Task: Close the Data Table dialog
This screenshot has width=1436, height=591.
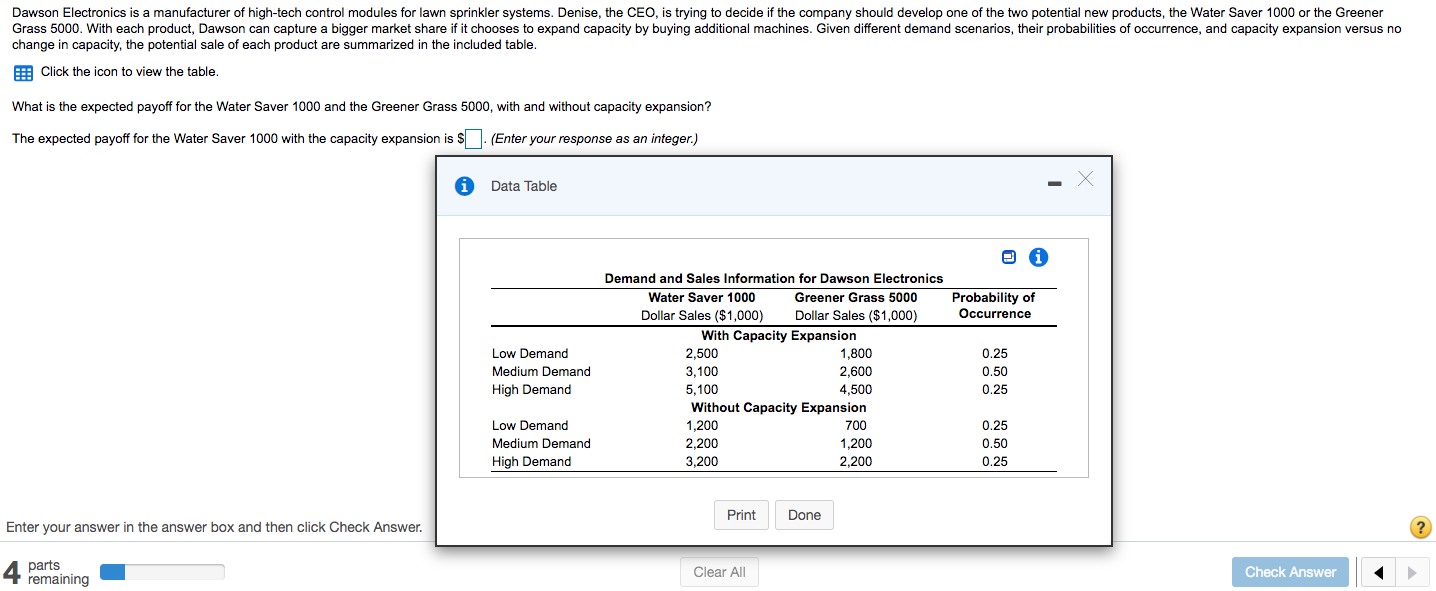Action: coord(1086,179)
